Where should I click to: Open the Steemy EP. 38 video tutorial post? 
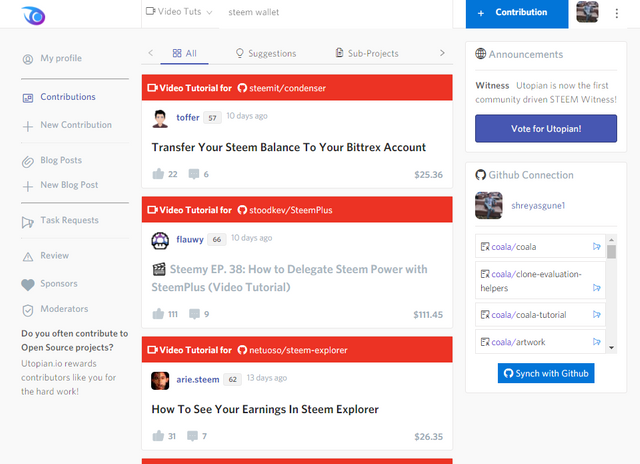click(x=289, y=278)
